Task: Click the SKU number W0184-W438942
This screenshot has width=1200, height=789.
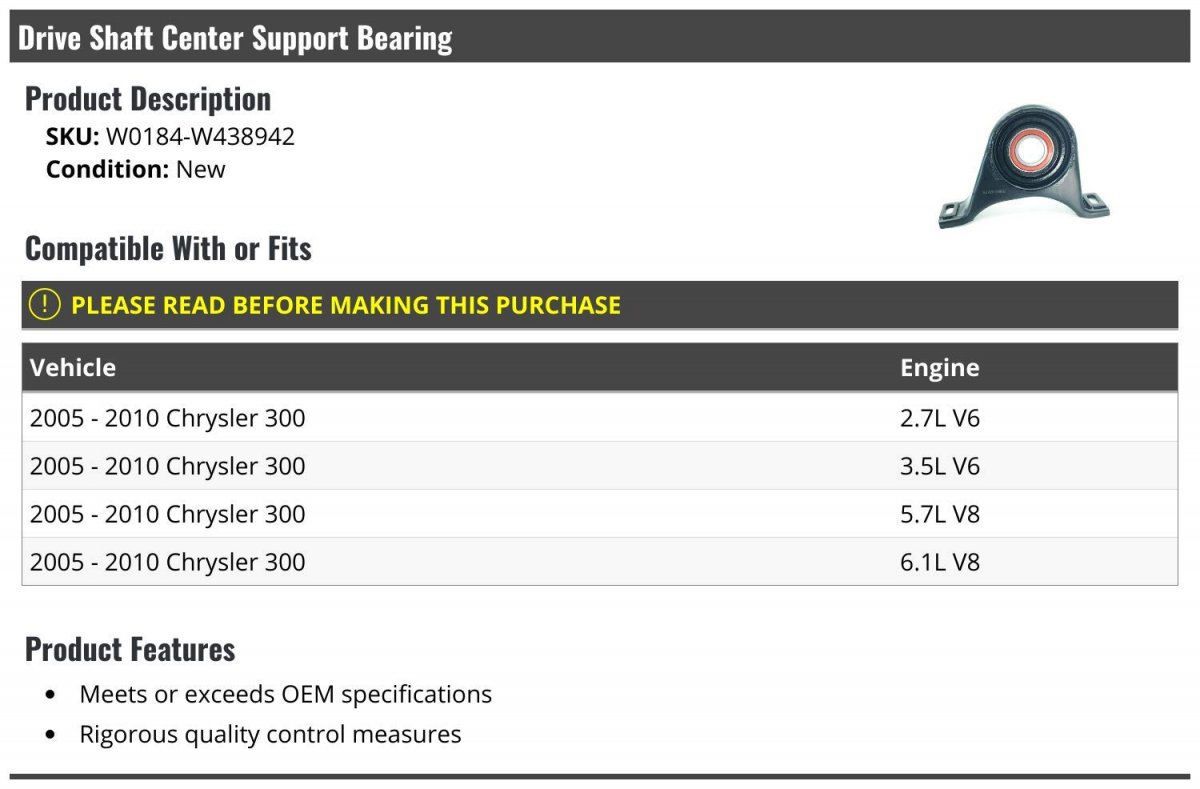Action: point(200,137)
